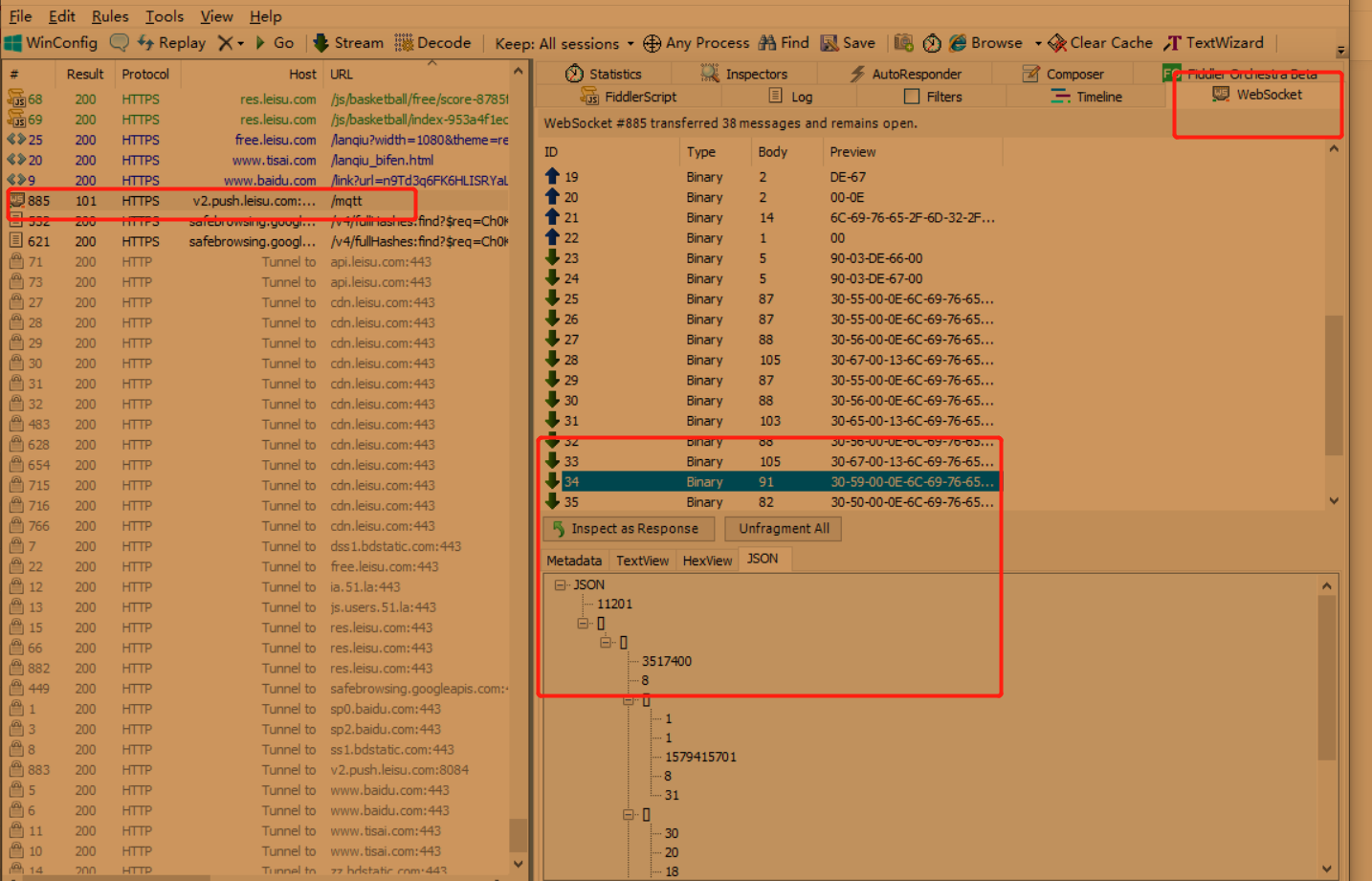
Task: Select the WebSocket tab
Action: tap(1257, 95)
